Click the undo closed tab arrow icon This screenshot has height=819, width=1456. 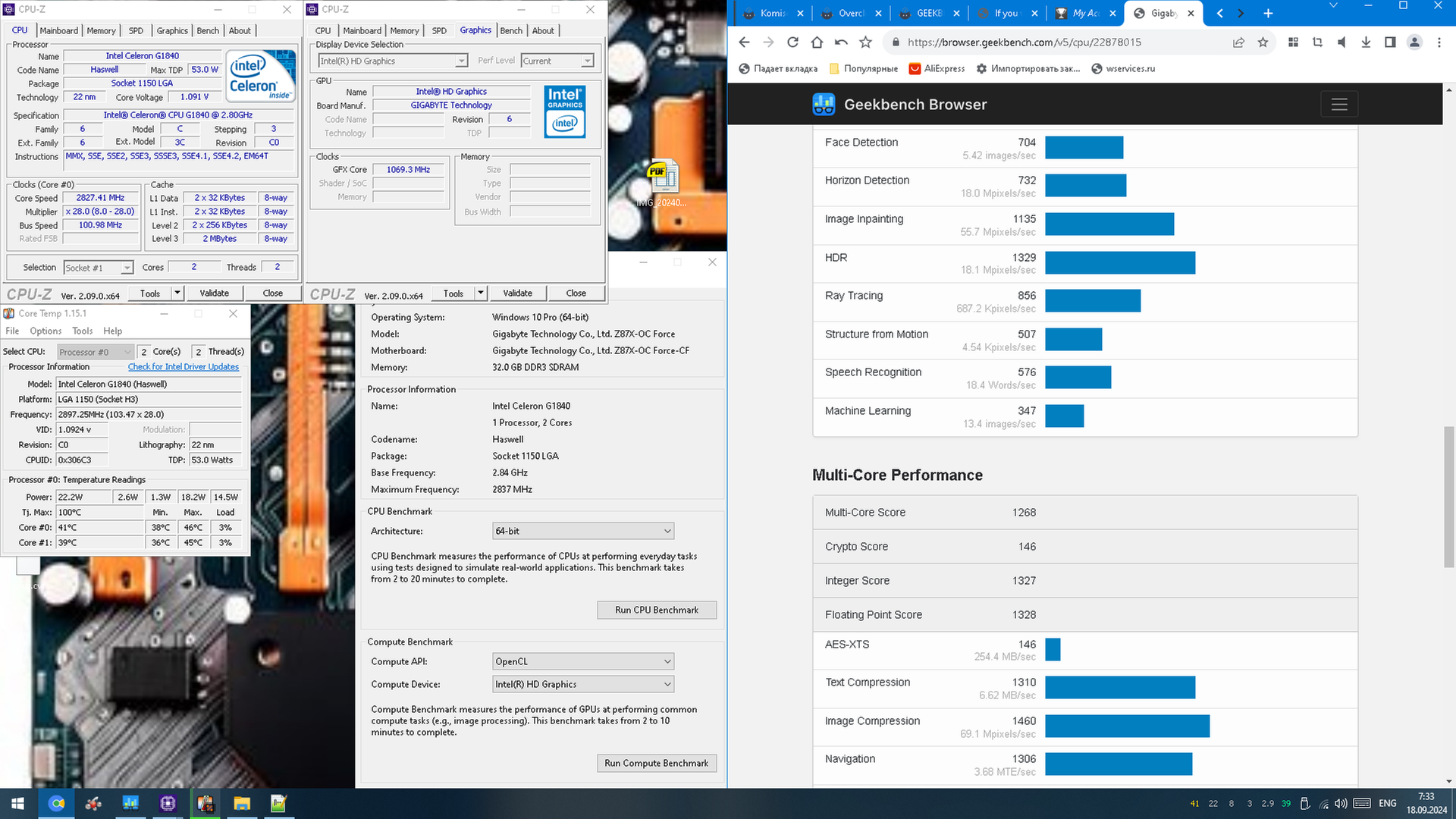[x=841, y=42]
